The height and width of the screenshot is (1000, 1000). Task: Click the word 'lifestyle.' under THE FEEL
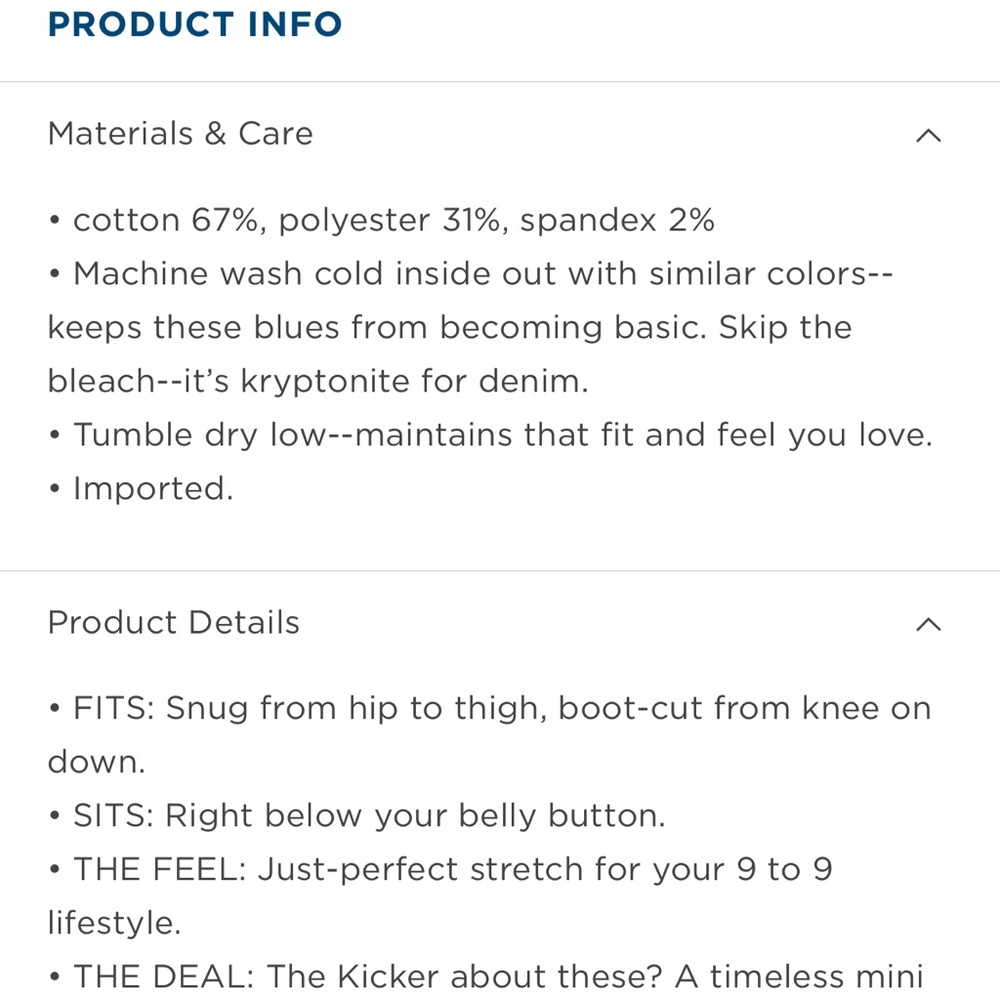click(114, 924)
